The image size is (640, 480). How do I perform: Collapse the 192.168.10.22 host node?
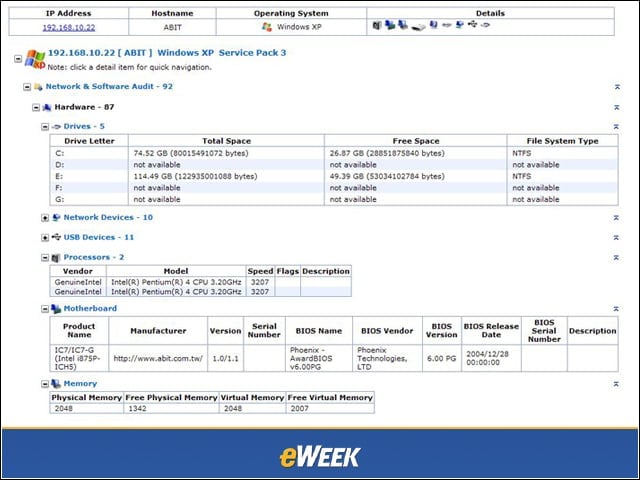coord(18,59)
